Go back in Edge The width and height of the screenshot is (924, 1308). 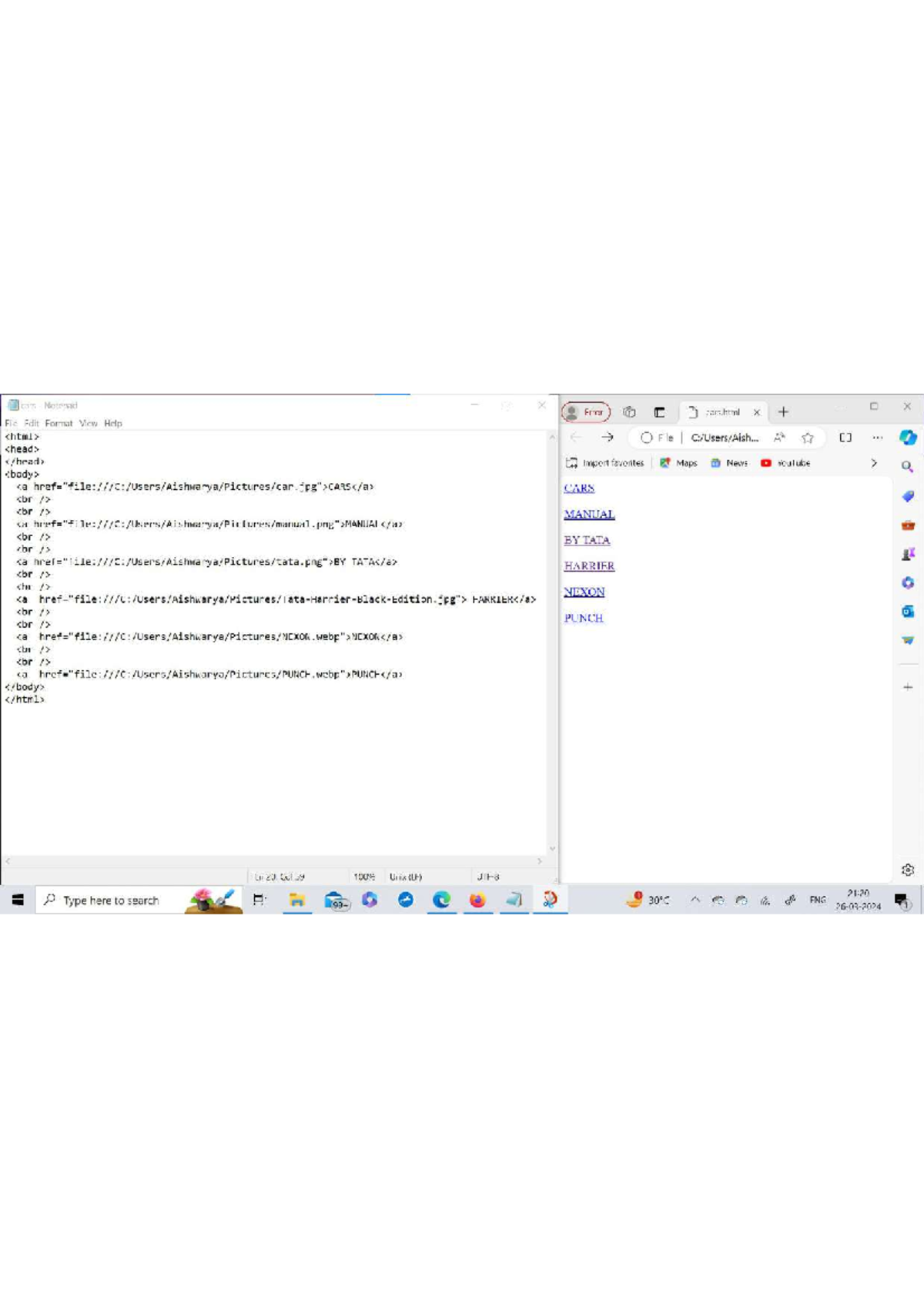[576, 438]
